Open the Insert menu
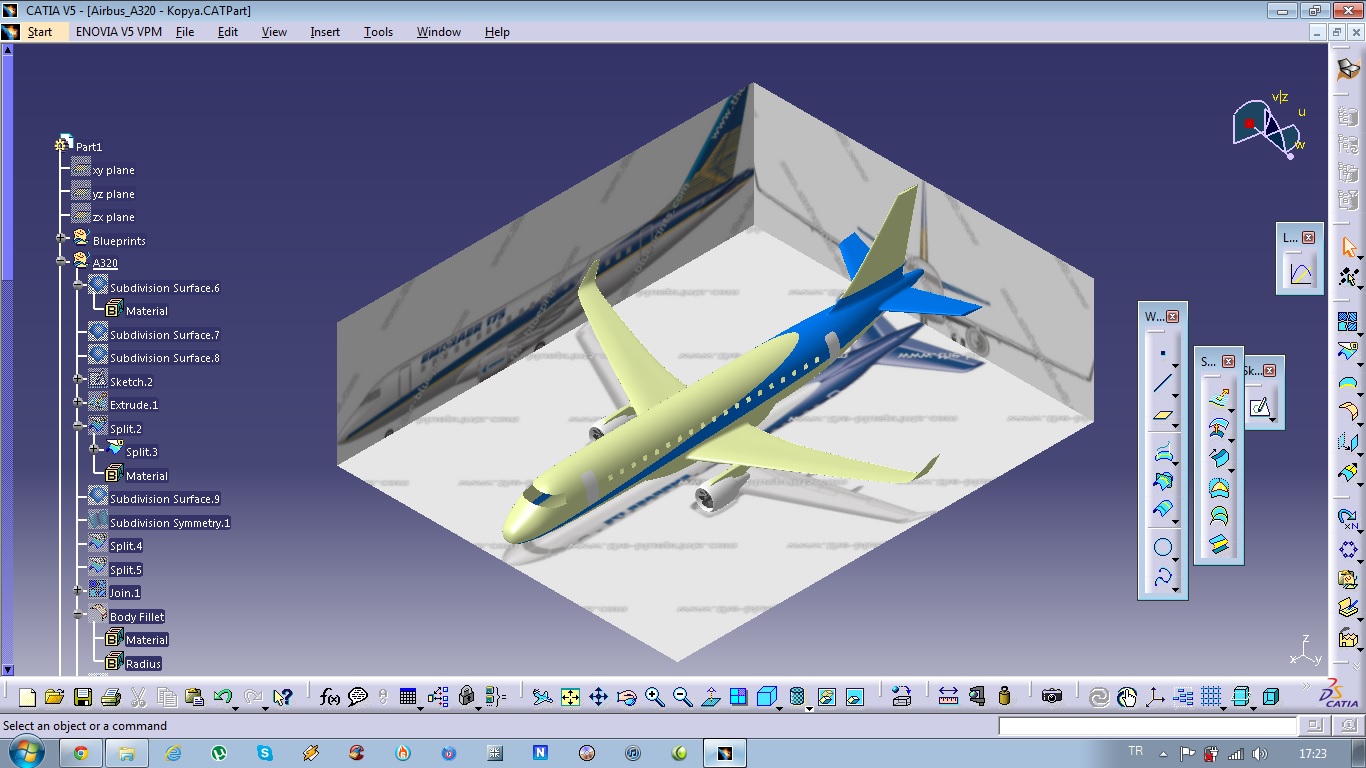 325,32
